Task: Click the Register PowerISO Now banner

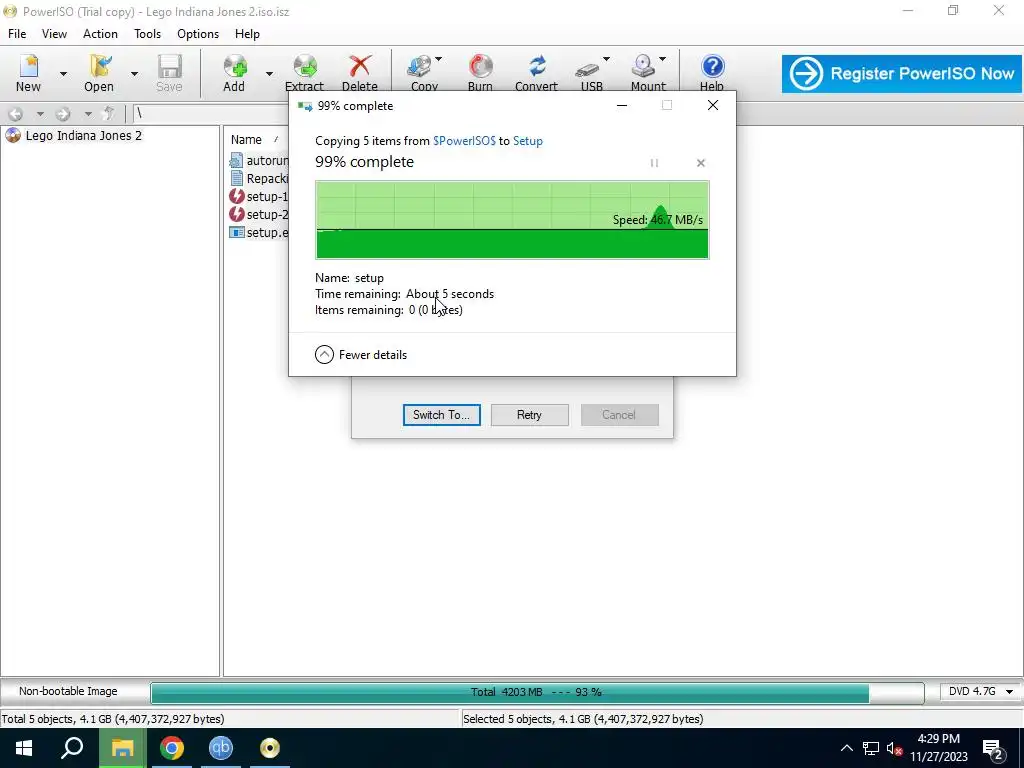Action: 902,73
